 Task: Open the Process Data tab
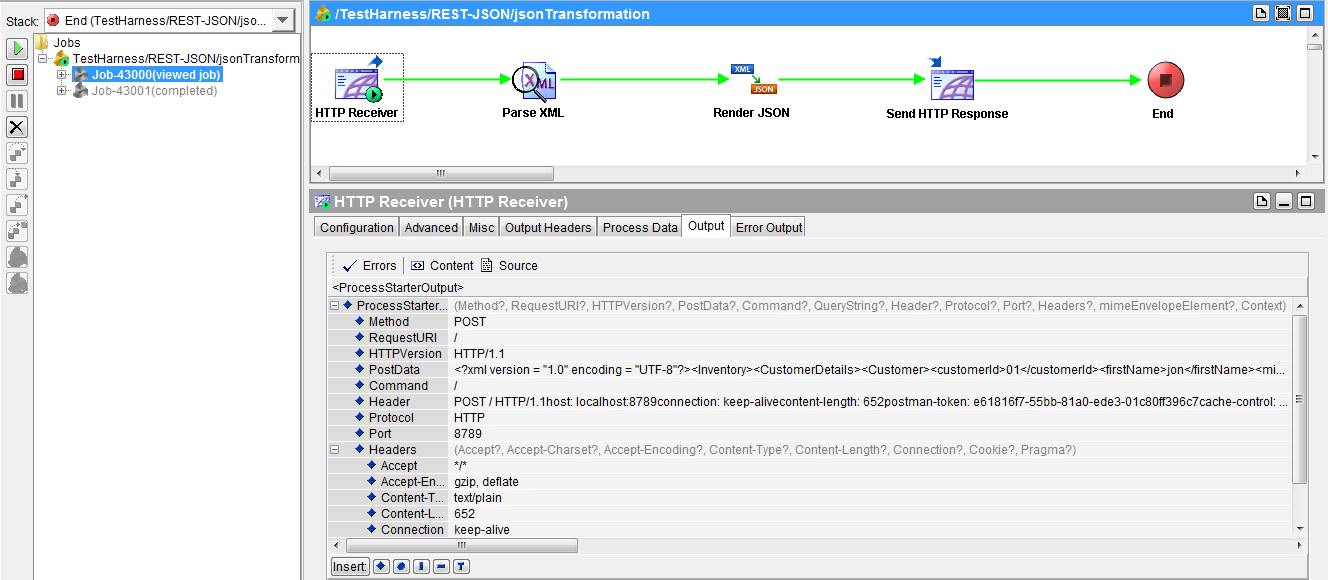[639, 227]
